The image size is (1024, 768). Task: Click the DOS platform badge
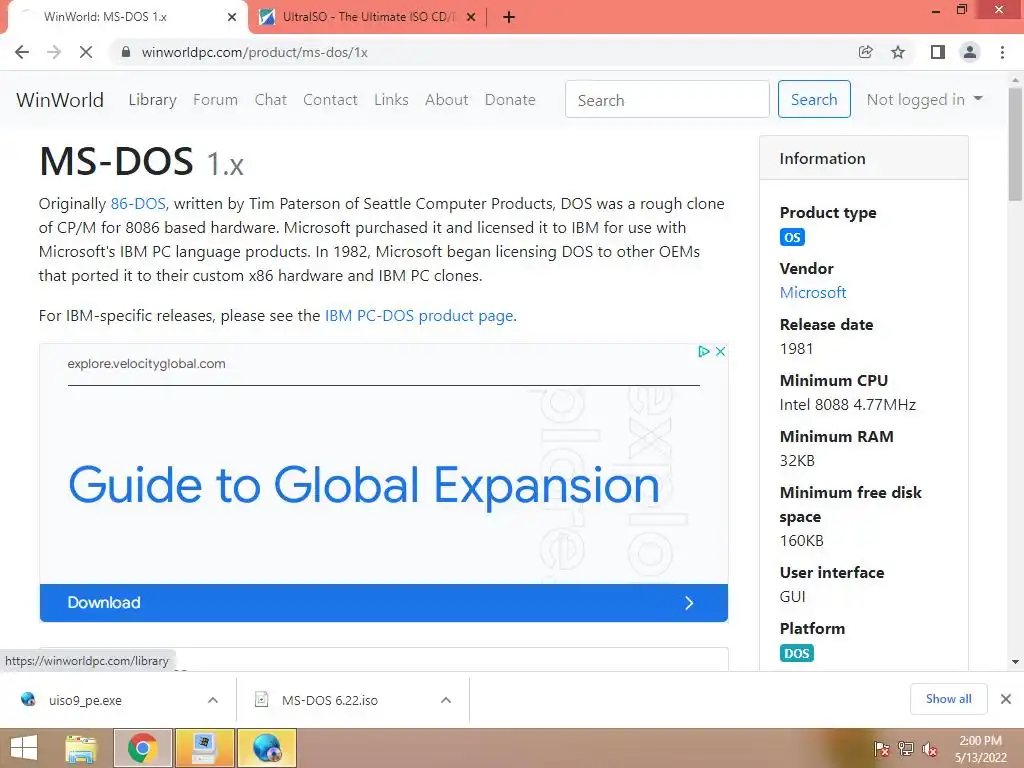797,653
